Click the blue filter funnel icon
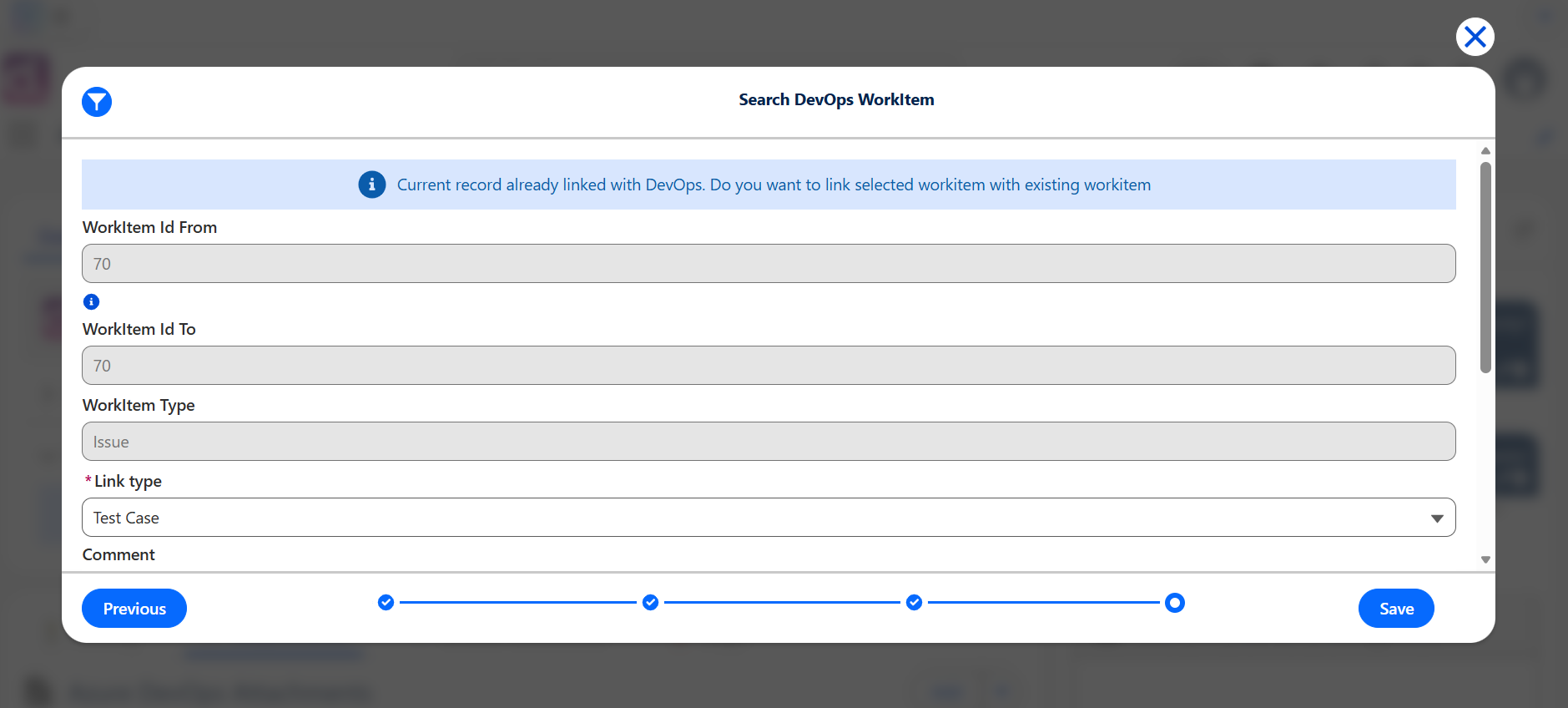This screenshot has height=708, width=1568. (97, 102)
